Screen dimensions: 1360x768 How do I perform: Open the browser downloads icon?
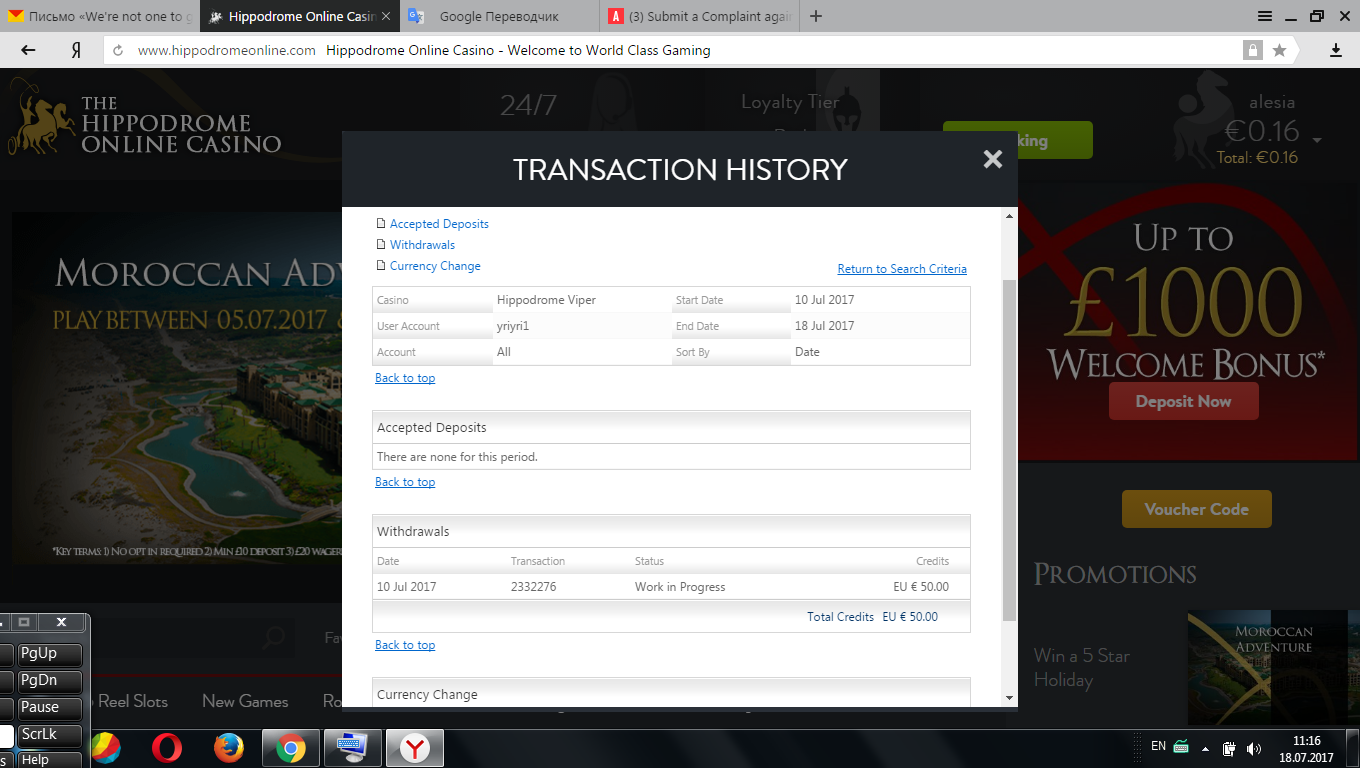coord(1335,50)
